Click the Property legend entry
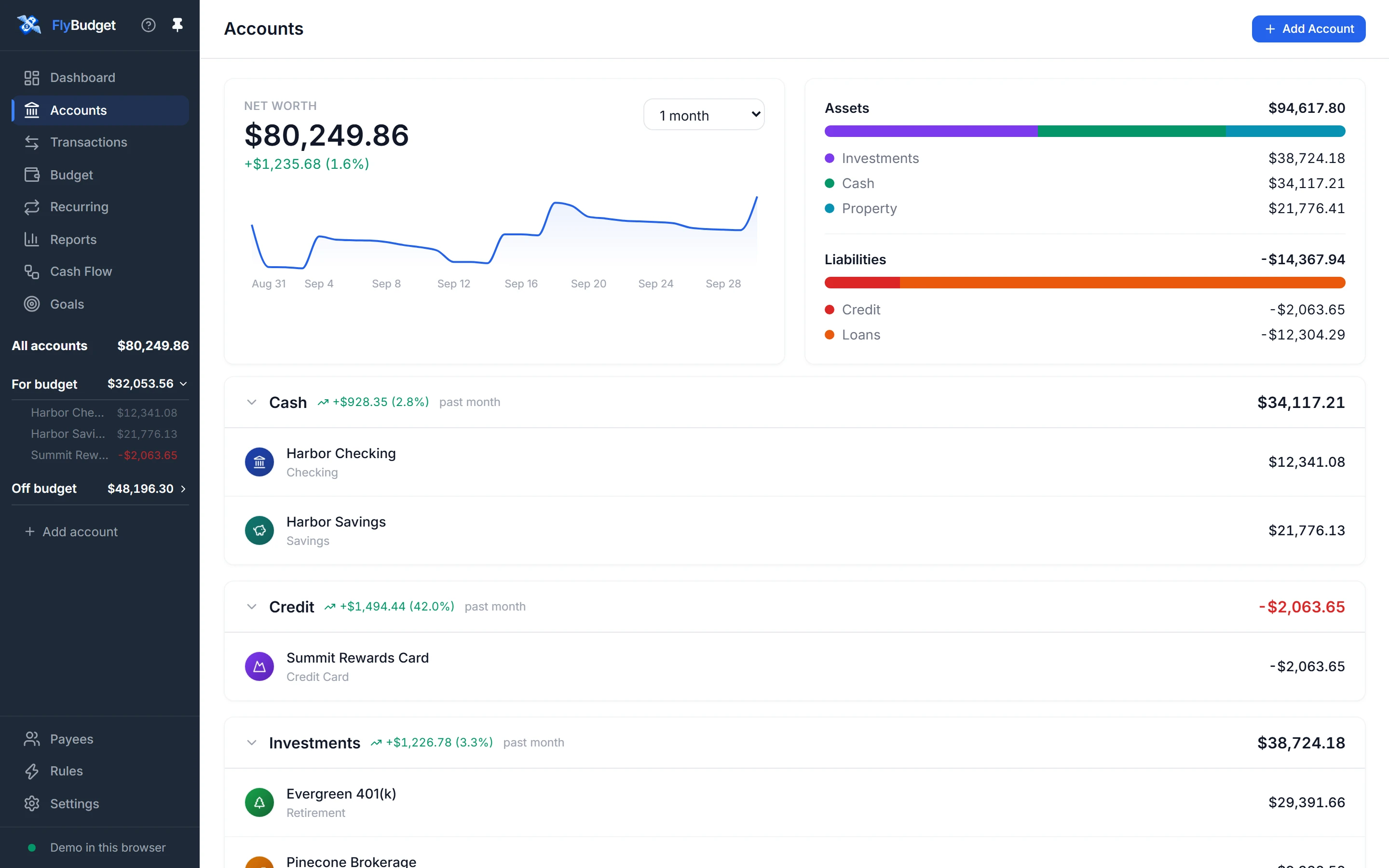This screenshot has width=1389, height=868. [x=1084, y=208]
